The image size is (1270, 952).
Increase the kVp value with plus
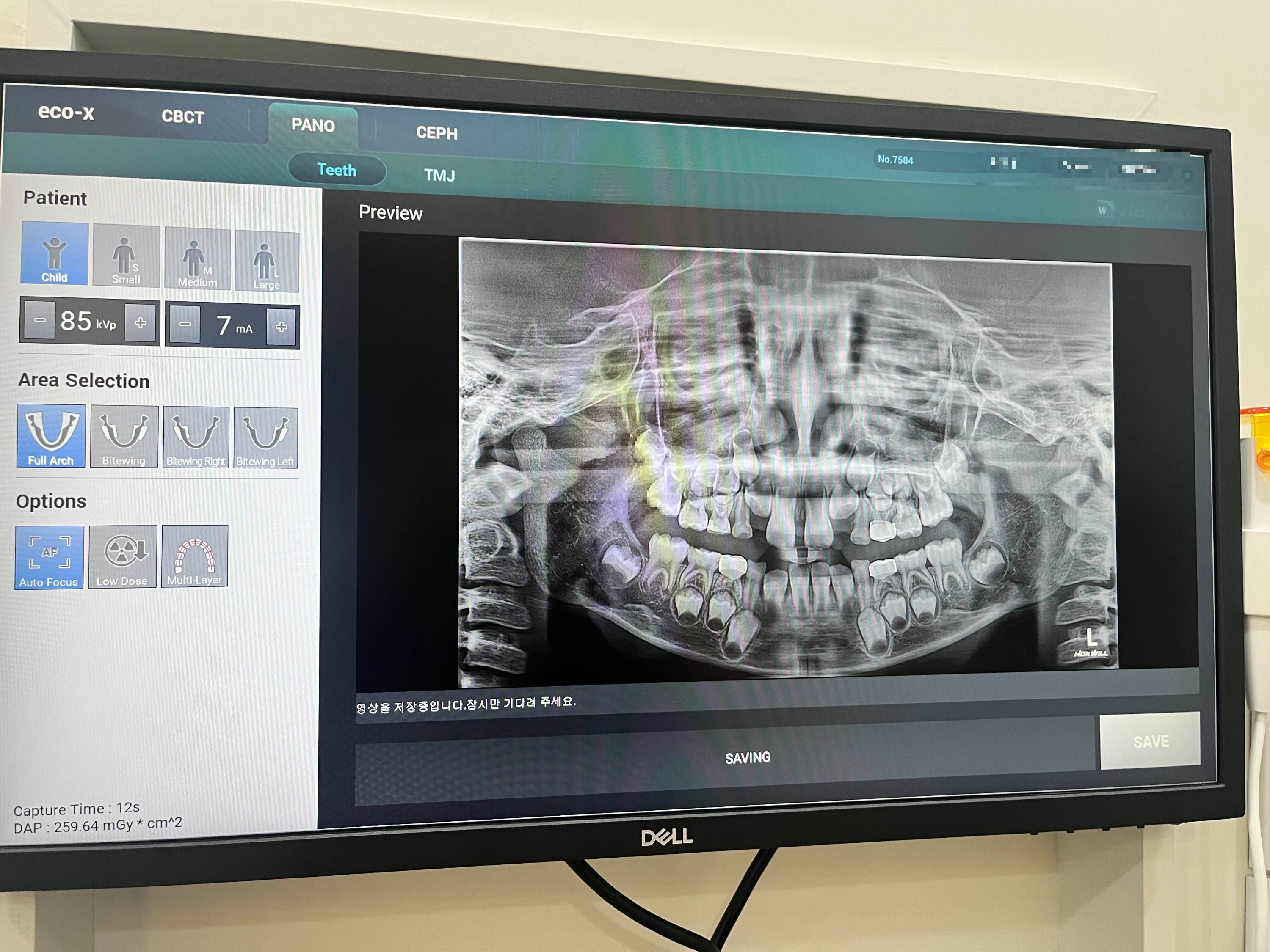(x=141, y=323)
